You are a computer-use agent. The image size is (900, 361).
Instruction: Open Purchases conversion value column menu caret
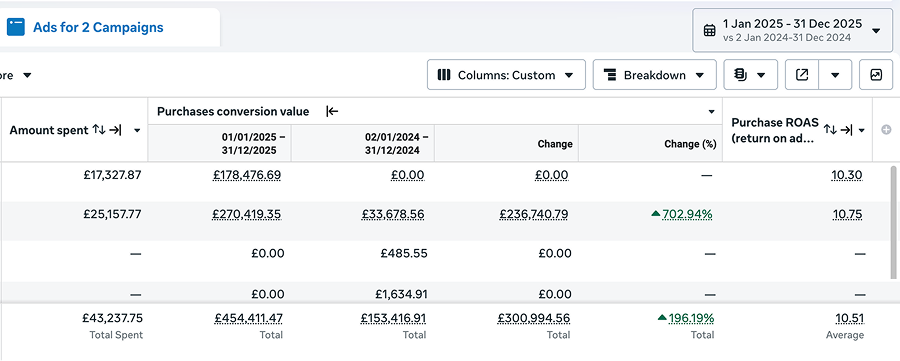click(x=711, y=112)
